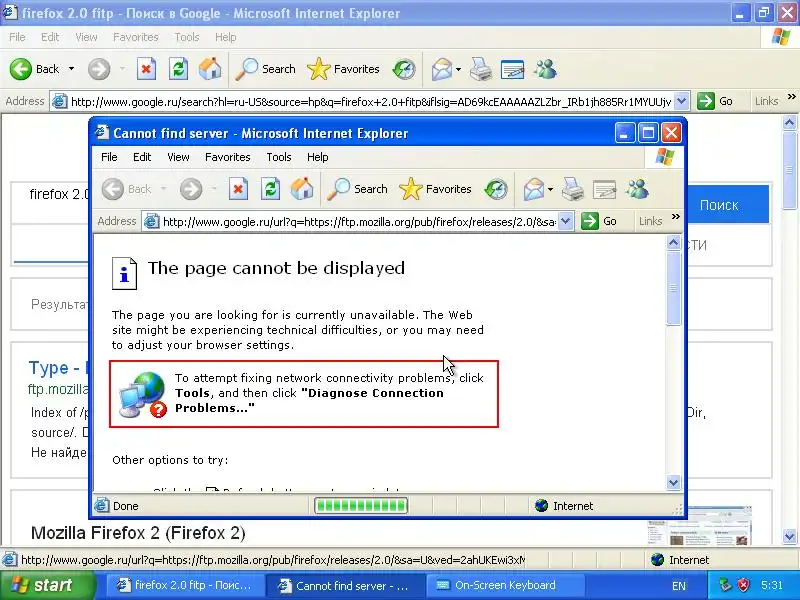Switch to On-Screen Keyboard taskbar button

point(504,585)
